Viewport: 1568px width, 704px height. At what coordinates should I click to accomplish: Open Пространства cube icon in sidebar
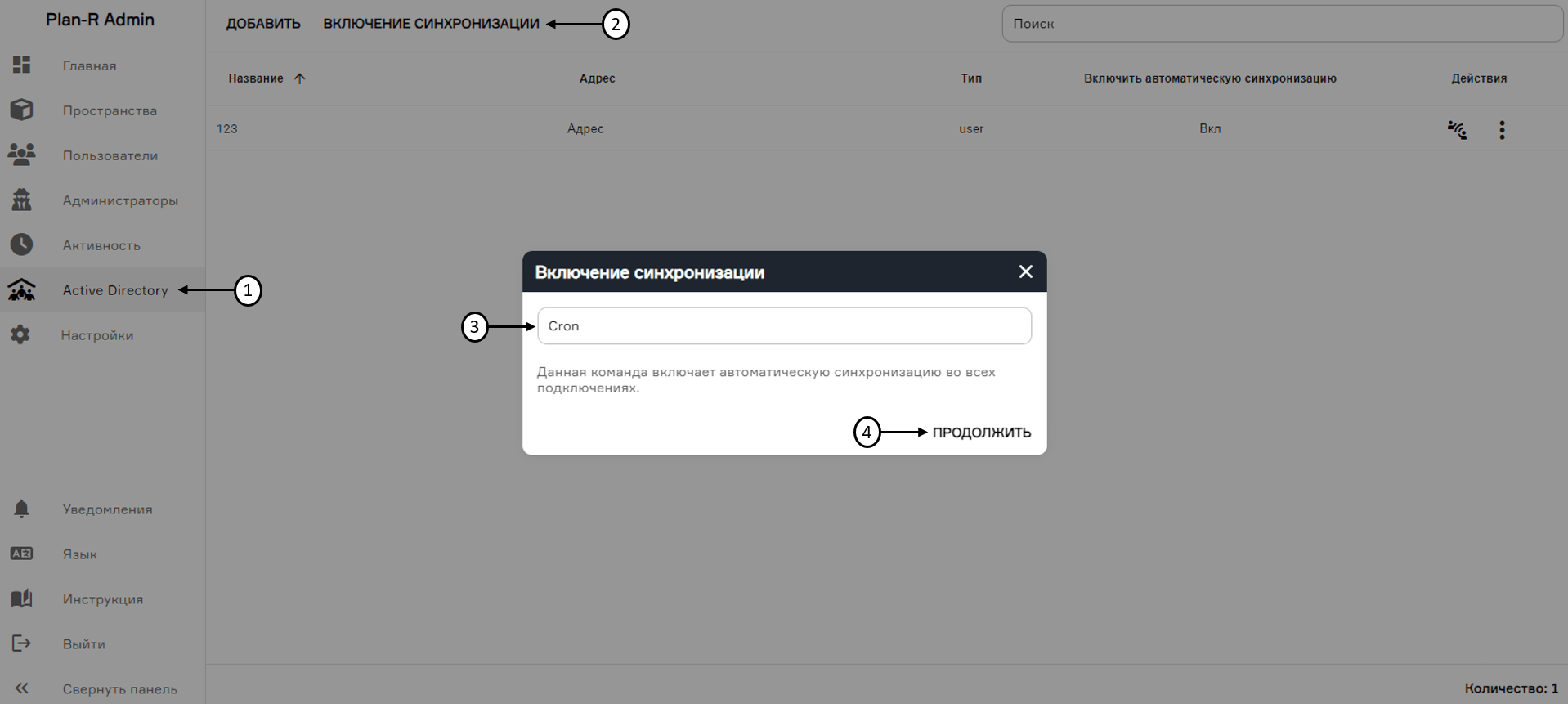[x=21, y=110]
